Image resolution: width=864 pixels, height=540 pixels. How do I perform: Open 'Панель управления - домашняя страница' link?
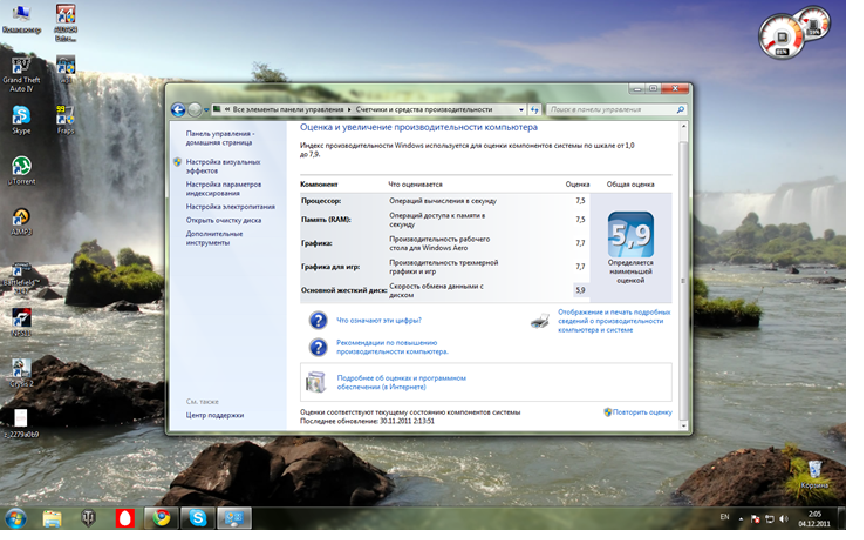[x=219, y=138]
